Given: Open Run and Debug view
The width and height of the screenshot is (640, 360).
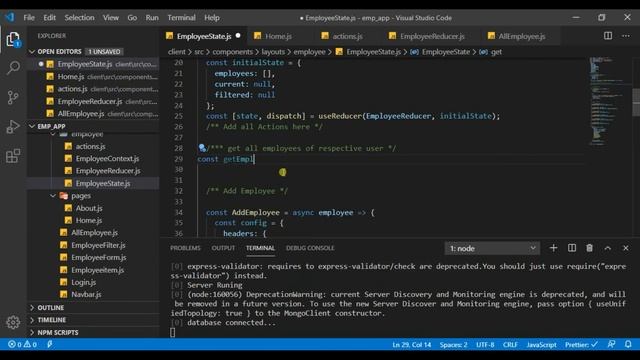Looking at the screenshot, I should [x=13, y=127].
